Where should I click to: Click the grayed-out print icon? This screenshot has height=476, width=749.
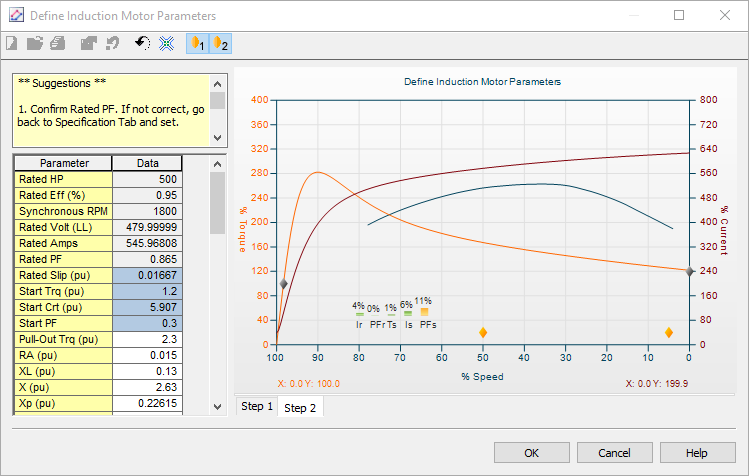point(58,44)
